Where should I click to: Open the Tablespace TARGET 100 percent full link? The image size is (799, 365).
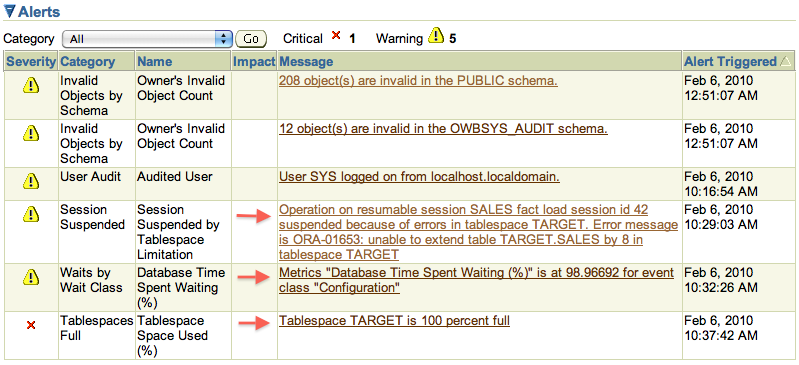(x=394, y=321)
